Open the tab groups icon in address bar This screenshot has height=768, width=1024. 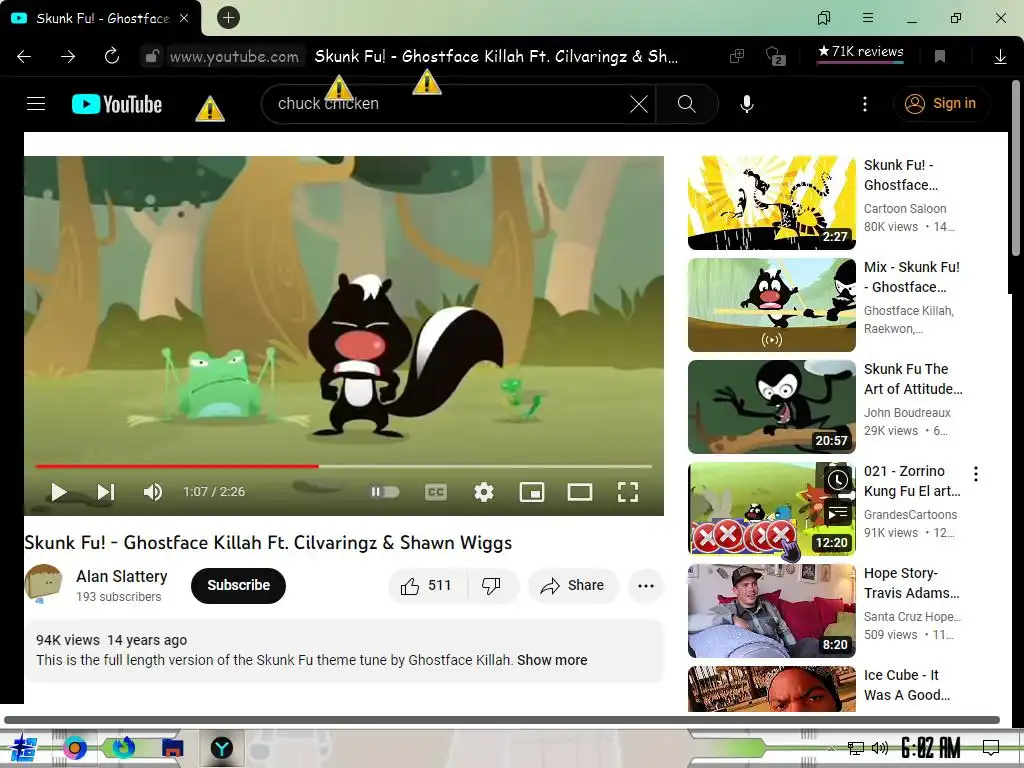coord(737,56)
